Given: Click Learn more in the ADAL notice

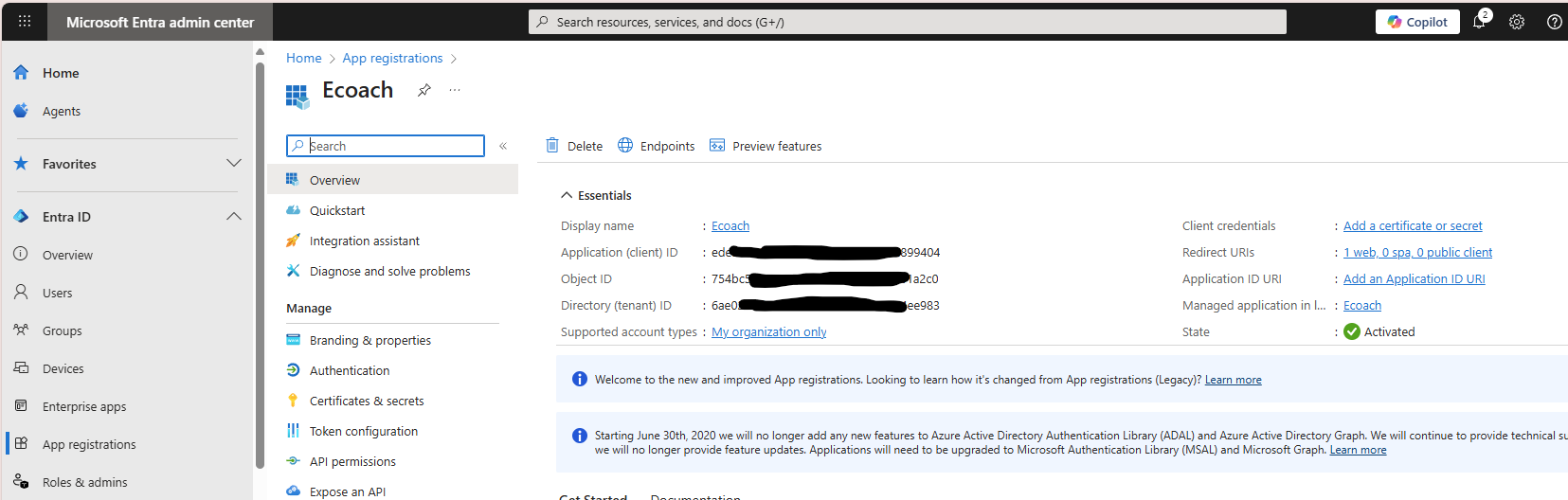Looking at the screenshot, I should point(1358,450).
